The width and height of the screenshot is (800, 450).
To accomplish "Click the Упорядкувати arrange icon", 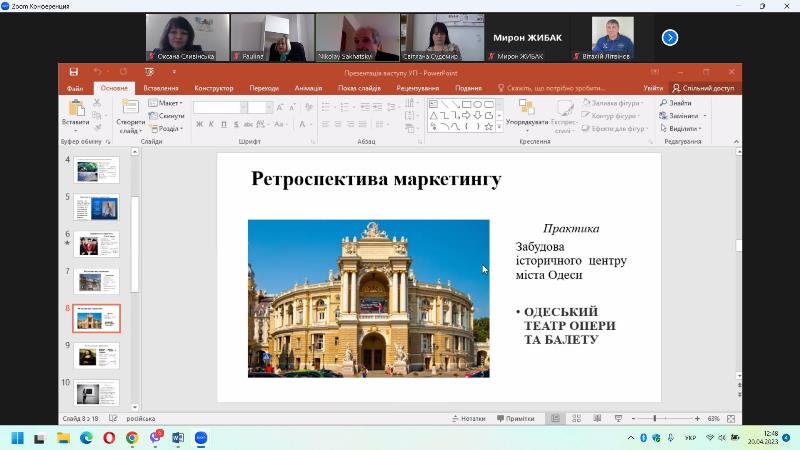I will point(526,109).
